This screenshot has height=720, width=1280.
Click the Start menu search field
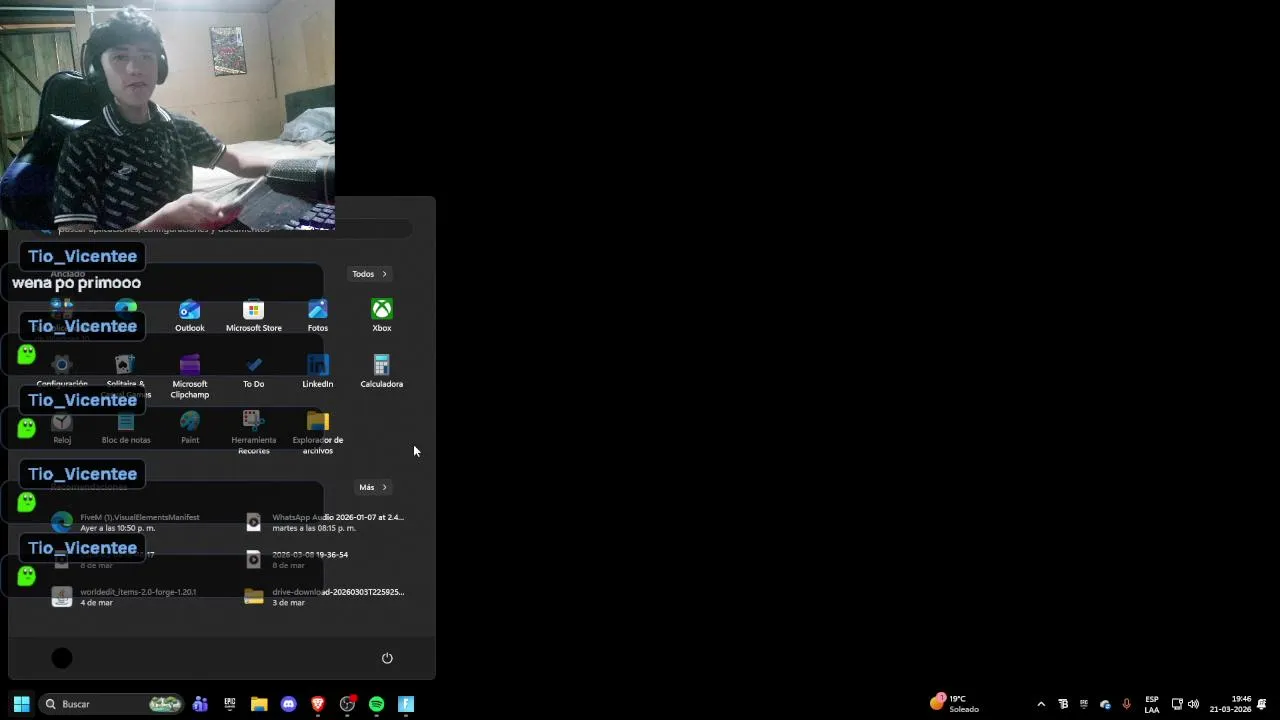point(225,229)
